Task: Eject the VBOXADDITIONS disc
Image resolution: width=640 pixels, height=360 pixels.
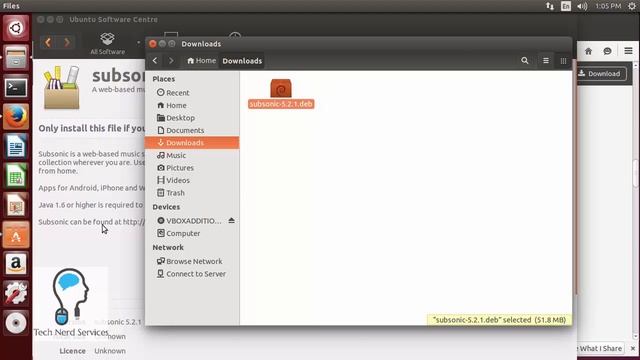Action: (231, 220)
